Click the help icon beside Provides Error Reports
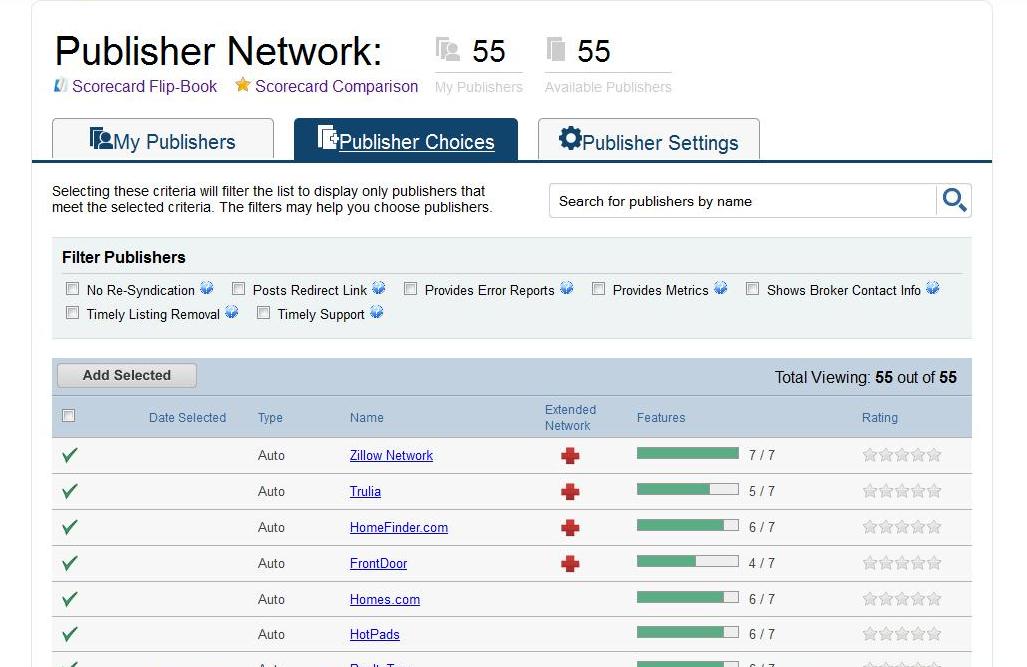Image resolution: width=1027 pixels, height=667 pixels. pos(567,288)
